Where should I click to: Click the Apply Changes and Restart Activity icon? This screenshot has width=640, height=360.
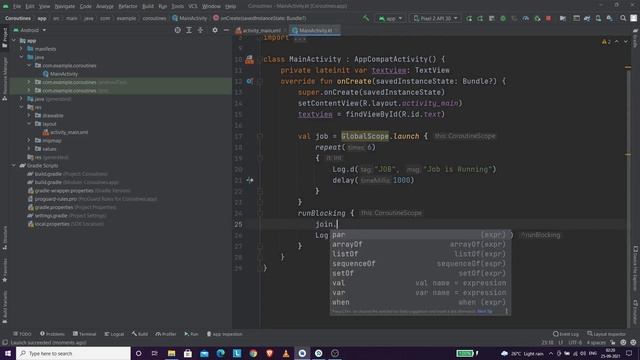469,18
